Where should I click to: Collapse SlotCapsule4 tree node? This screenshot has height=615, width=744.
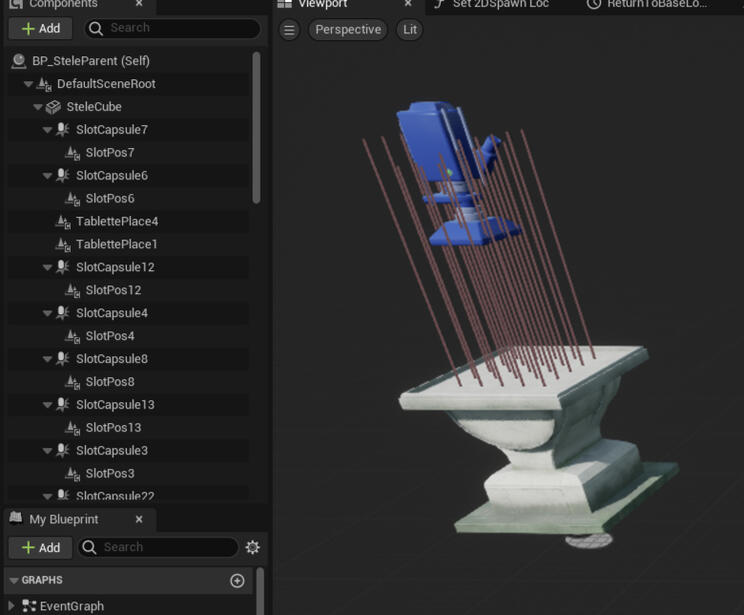[x=47, y=313]
